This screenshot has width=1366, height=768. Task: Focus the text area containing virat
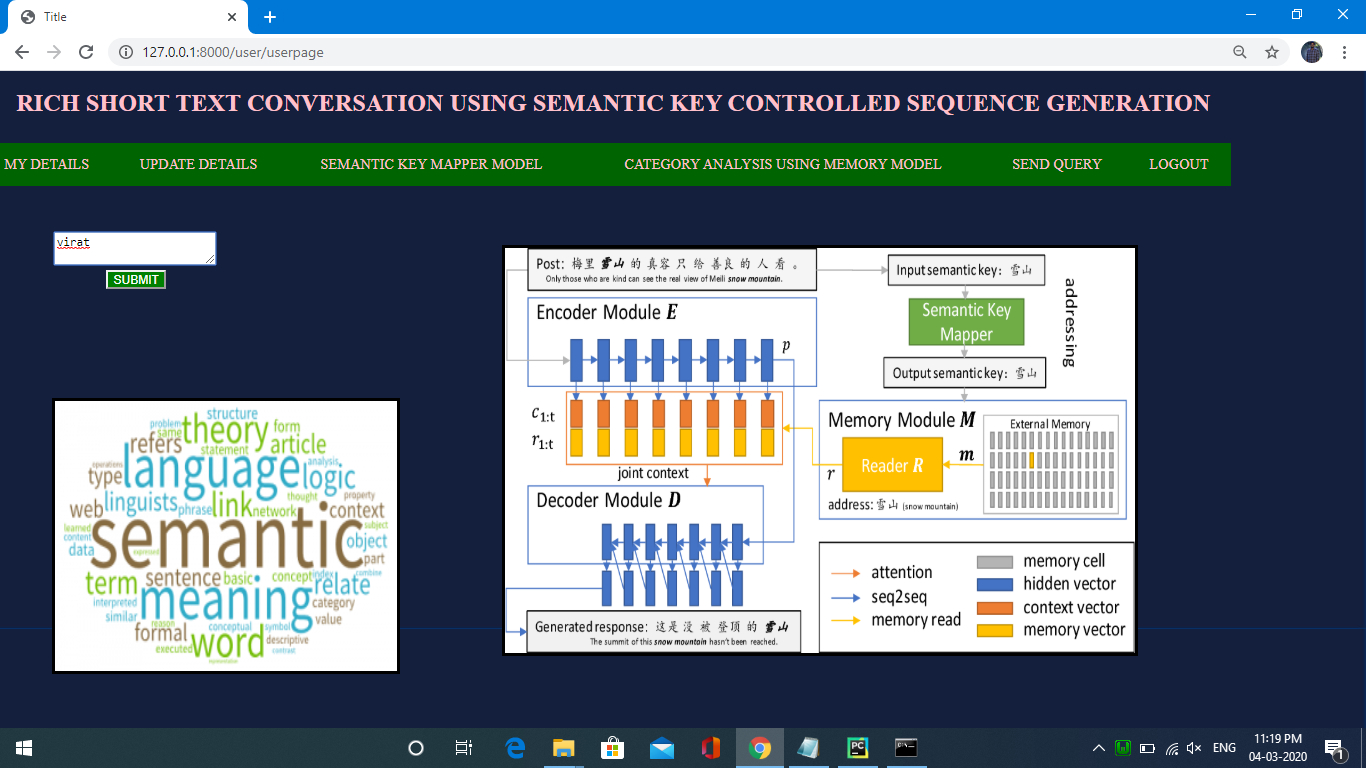(x=135, y=249)
